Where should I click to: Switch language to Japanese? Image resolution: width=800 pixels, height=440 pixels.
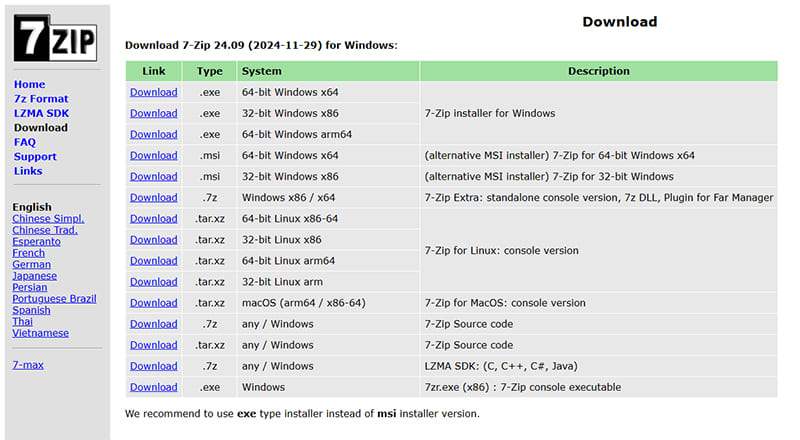(35, 276)
